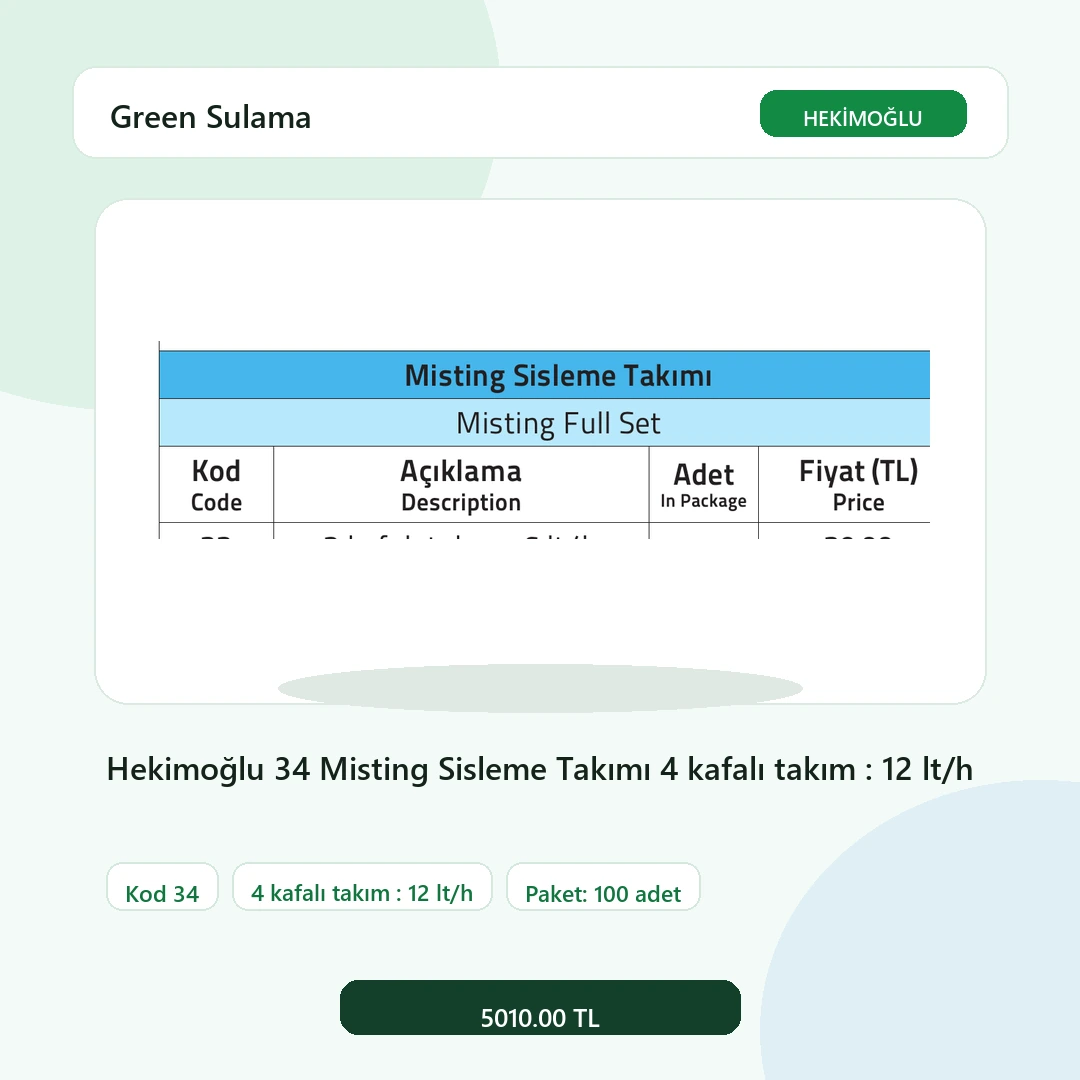Select the 4 kafalı takım : 12 lt/h tag

[x=362, y=886]
